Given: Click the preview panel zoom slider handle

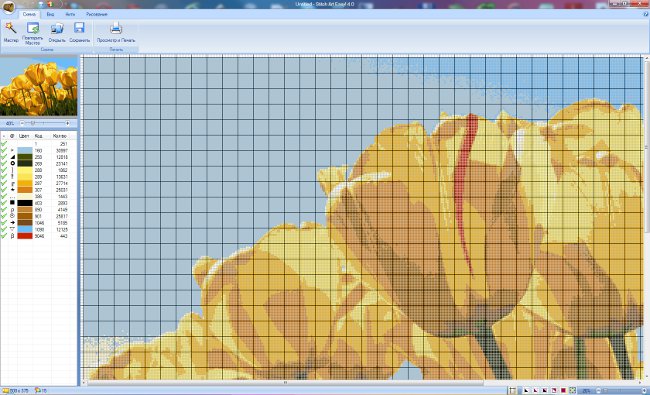Looking at the screenshot, I should (x=33, y=124).
